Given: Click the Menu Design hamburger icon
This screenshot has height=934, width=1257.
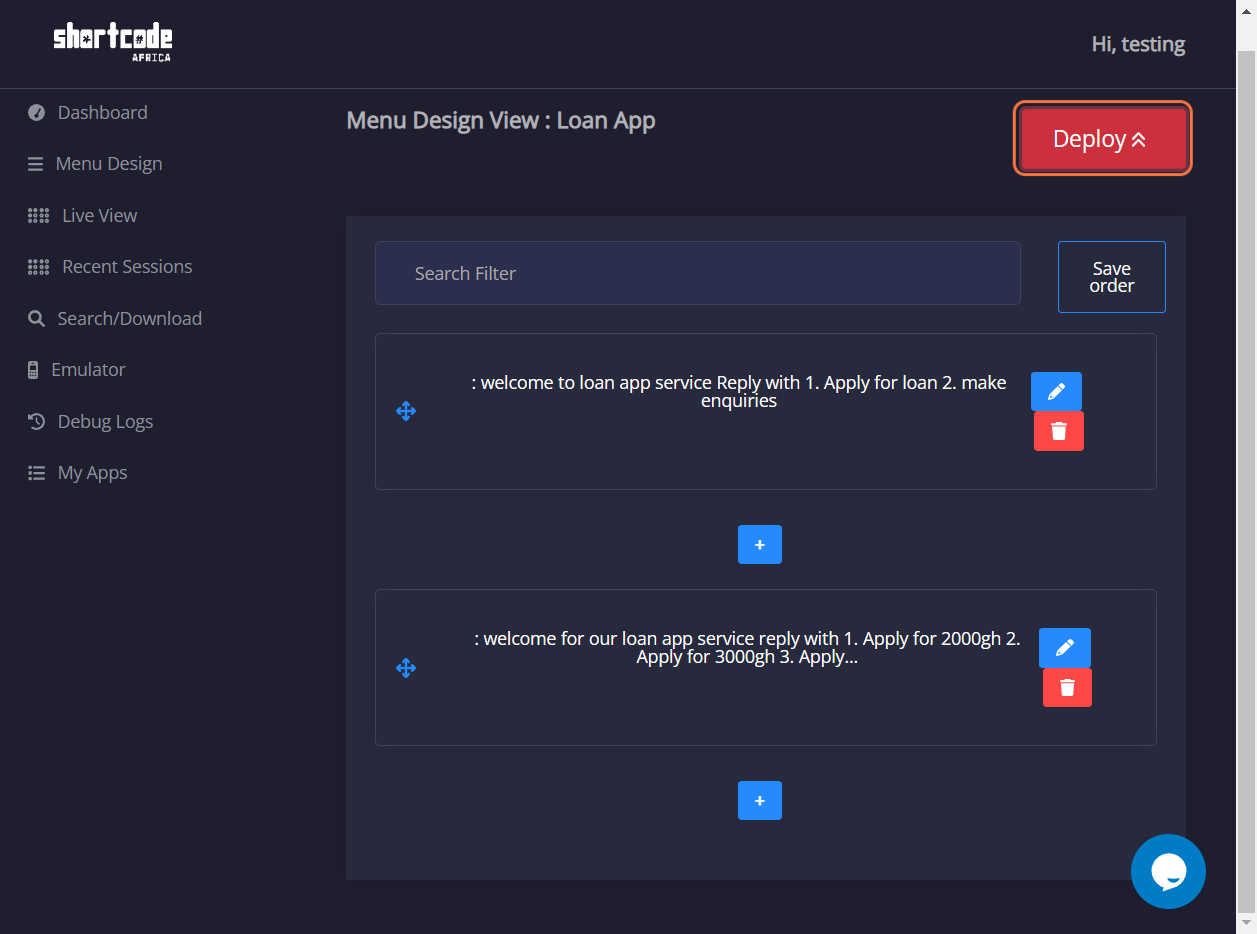Looking at the screenshot, I should click(35, 164).
